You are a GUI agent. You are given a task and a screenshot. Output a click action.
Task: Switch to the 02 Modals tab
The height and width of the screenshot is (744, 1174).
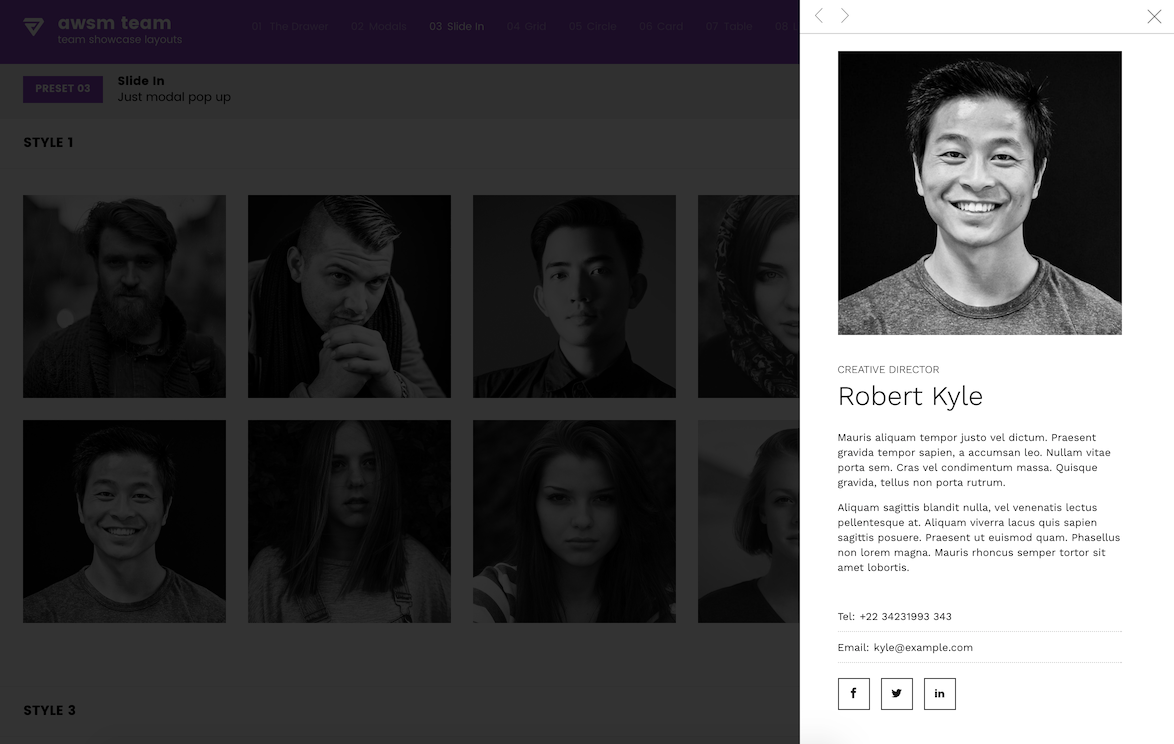click(379, 27)
